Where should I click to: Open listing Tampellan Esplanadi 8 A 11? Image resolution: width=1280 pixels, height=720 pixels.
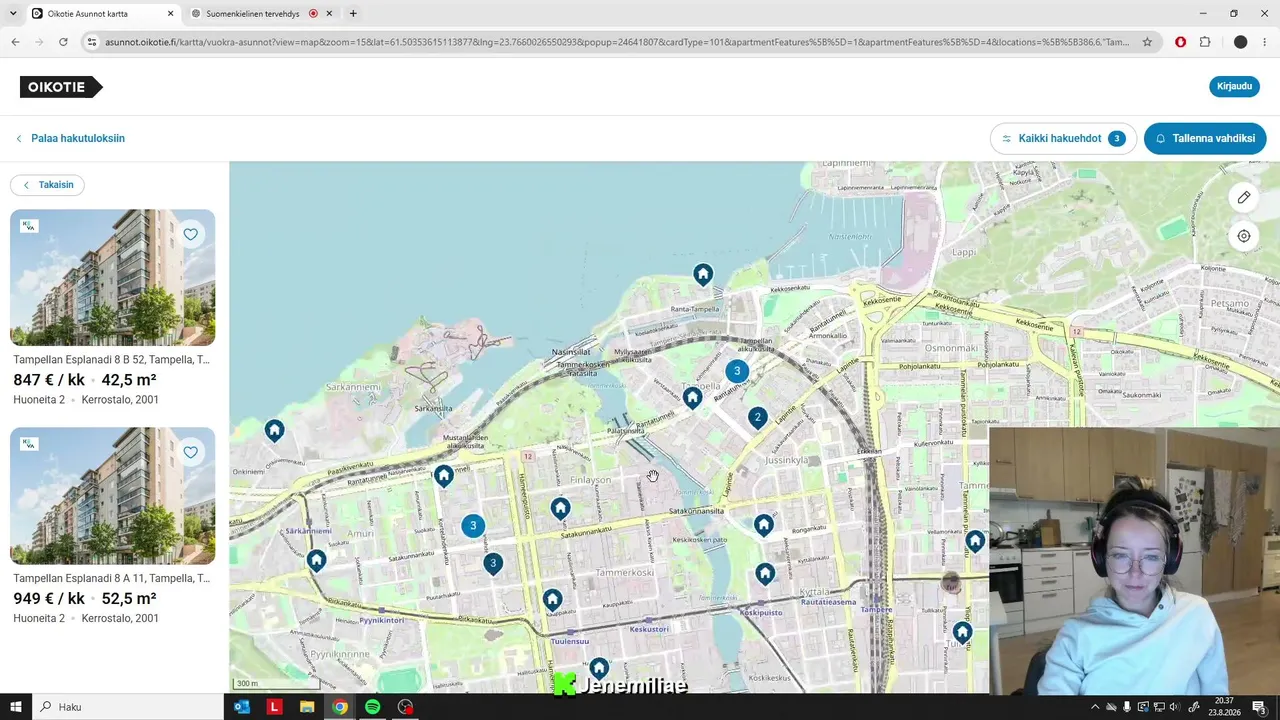pos(111,578)
